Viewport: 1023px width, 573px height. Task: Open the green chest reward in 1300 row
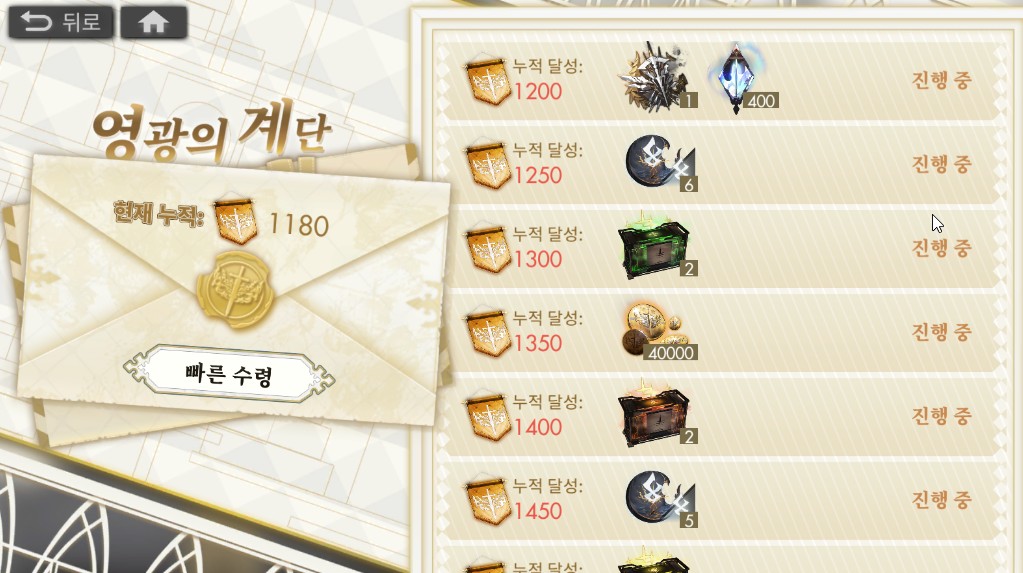click(x=656, y=246)
